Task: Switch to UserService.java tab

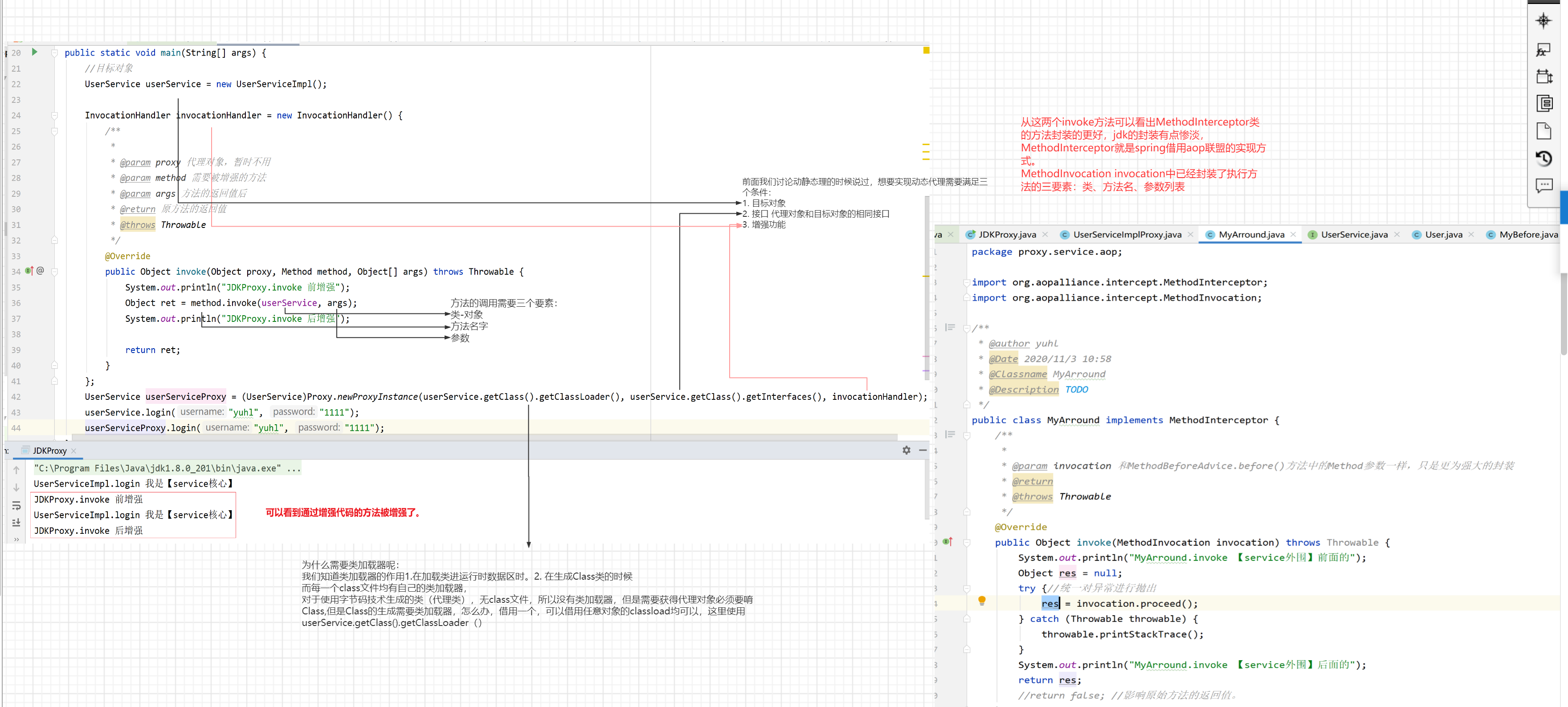Action: [x=1354, y=235]
